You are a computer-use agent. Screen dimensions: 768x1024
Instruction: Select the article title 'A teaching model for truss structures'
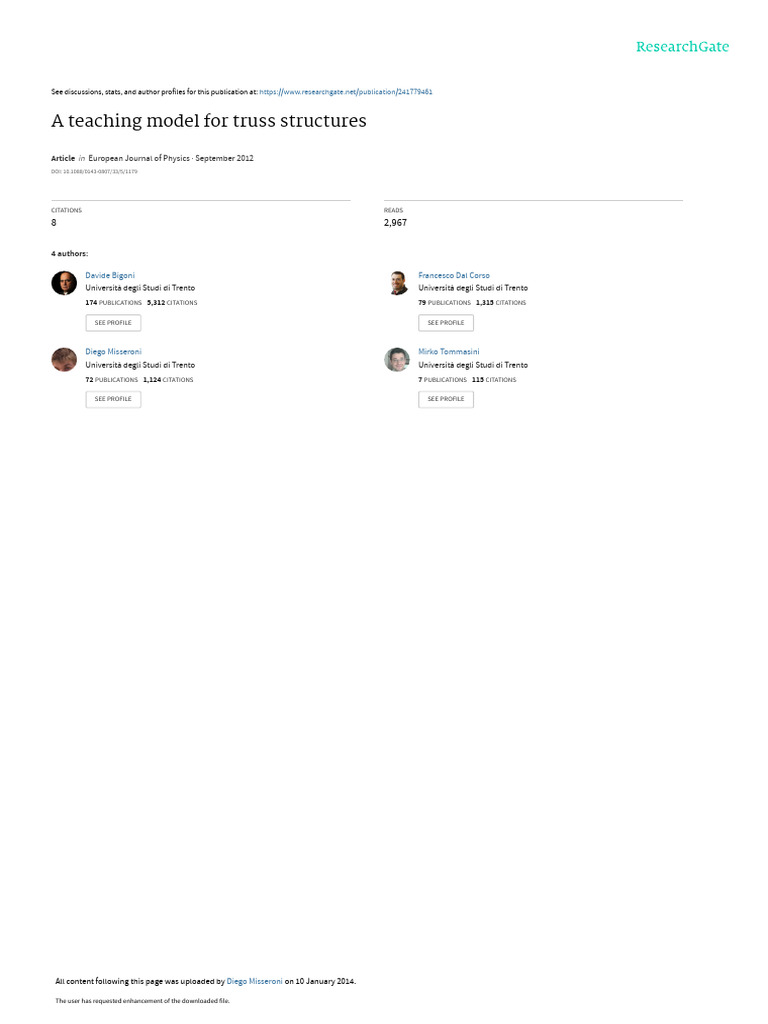coord(209,121)
